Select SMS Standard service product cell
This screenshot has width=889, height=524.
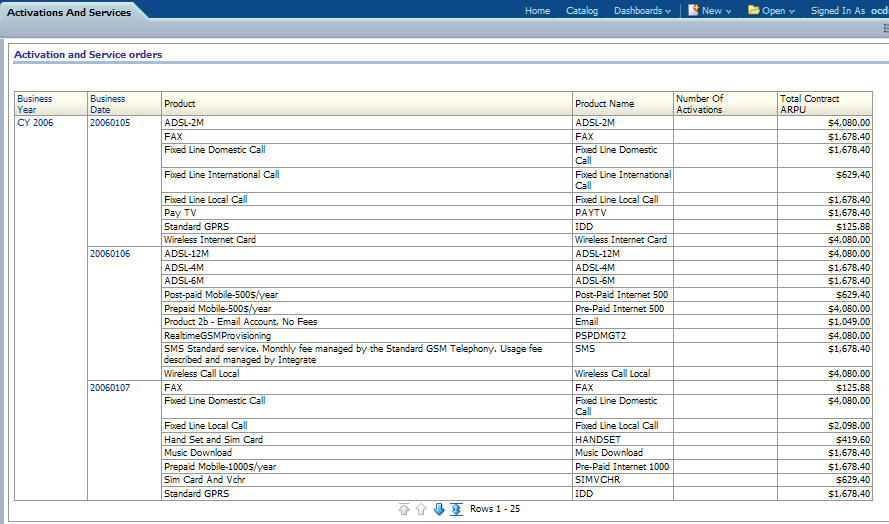(x=367, y=354)
